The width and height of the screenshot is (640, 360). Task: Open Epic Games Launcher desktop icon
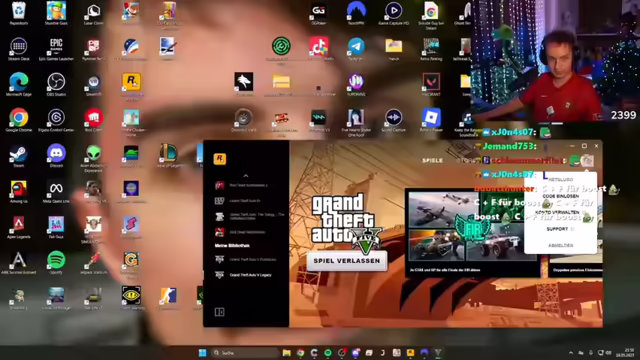pos(56,49)
